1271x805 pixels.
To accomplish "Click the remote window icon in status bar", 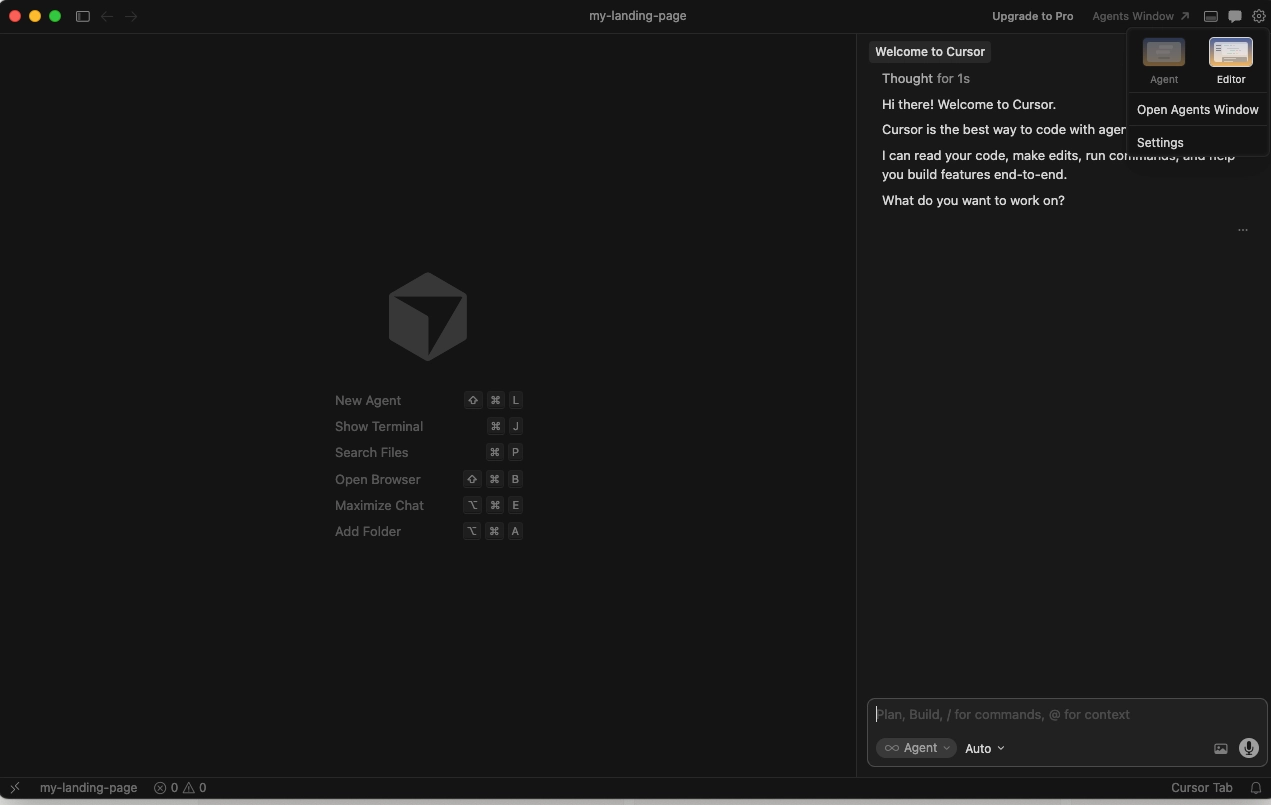I will 15,788.
